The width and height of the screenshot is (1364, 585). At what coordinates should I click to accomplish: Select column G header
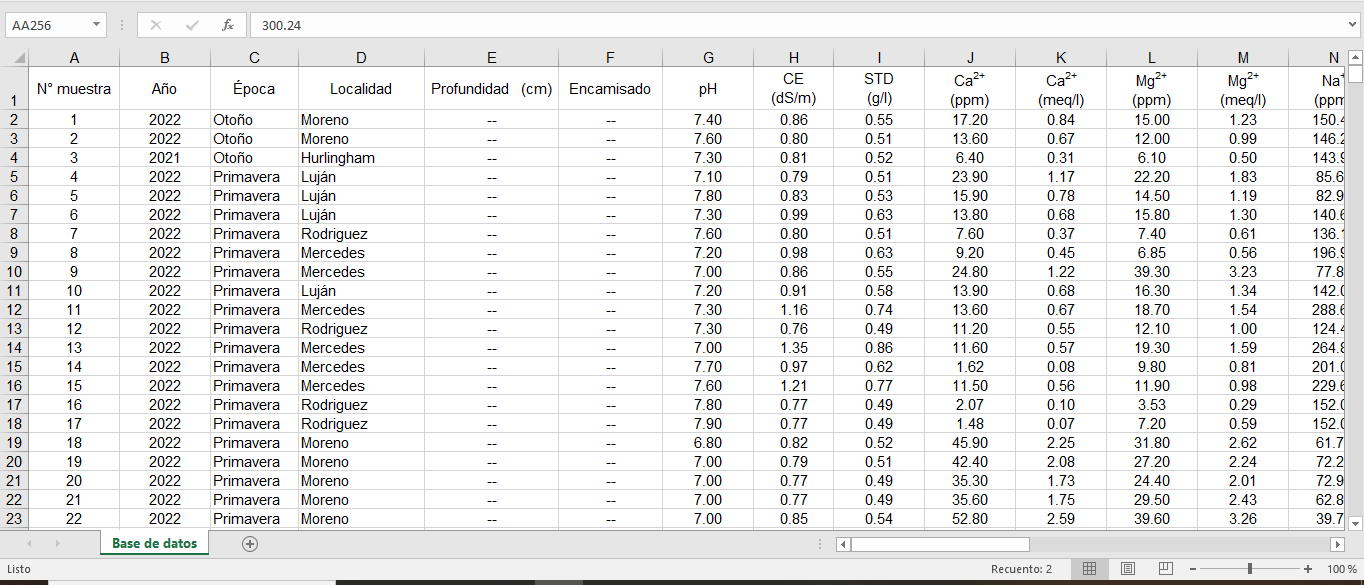(708, 58)
